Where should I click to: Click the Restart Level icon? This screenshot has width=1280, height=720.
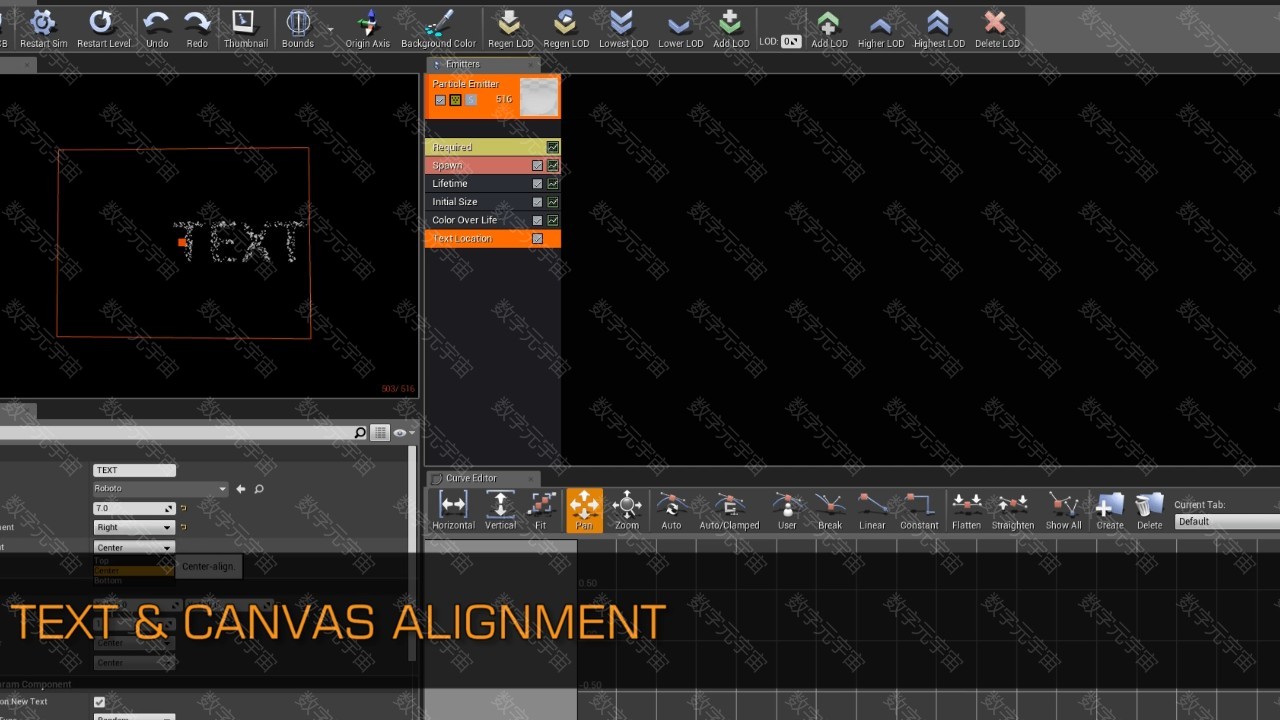coord(103,28)
